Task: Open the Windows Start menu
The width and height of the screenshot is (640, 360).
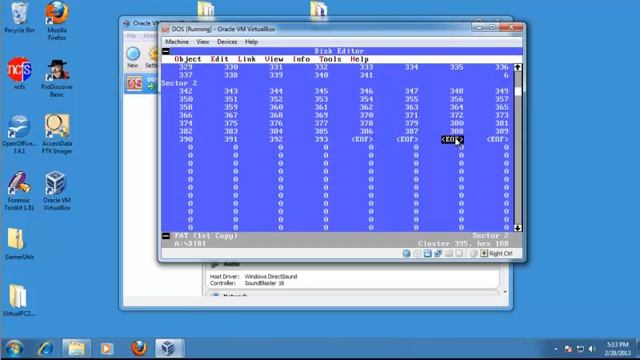Action: 14,349
